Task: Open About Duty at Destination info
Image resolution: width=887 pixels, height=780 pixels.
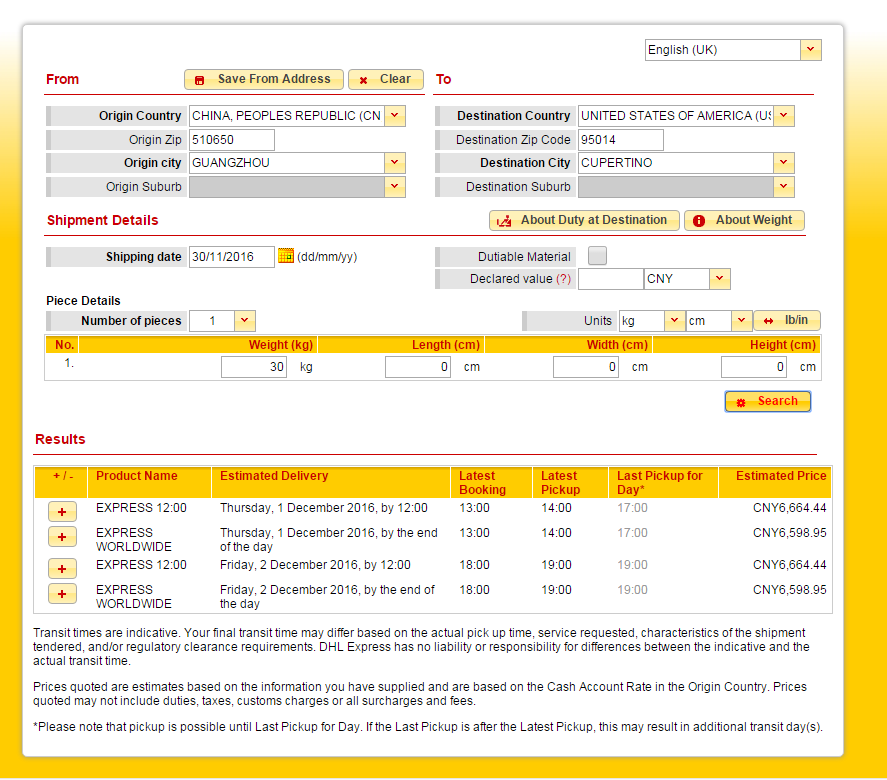Action: click(584, 220)
